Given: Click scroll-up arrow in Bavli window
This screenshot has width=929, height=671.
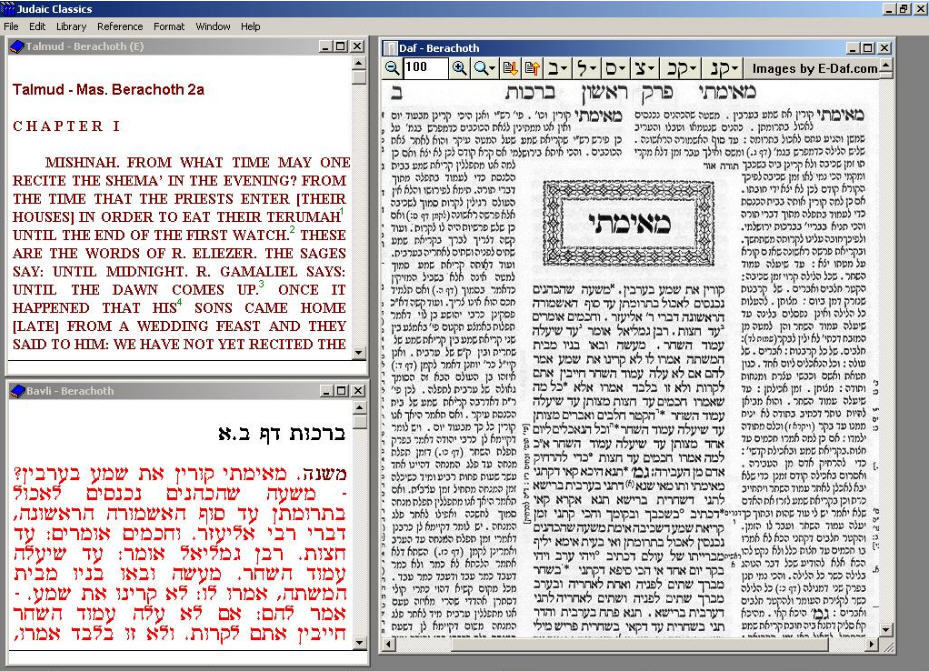Looking at the screenshot, I should (x=360, y=407).
